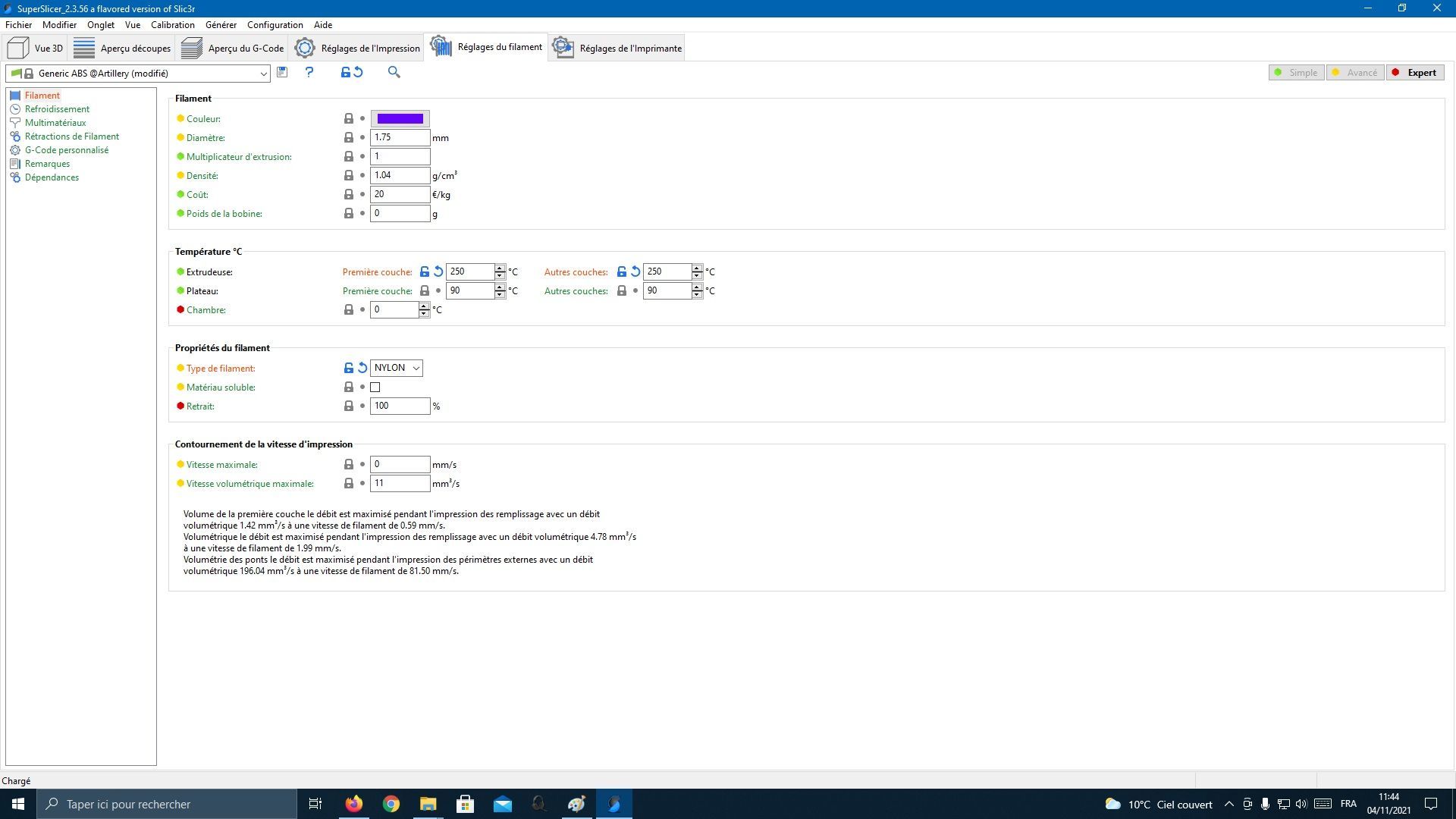This screenshot has width=1456, height=819.
Task: Switch to Vue 3D tab
Action: tap(36, 48)
